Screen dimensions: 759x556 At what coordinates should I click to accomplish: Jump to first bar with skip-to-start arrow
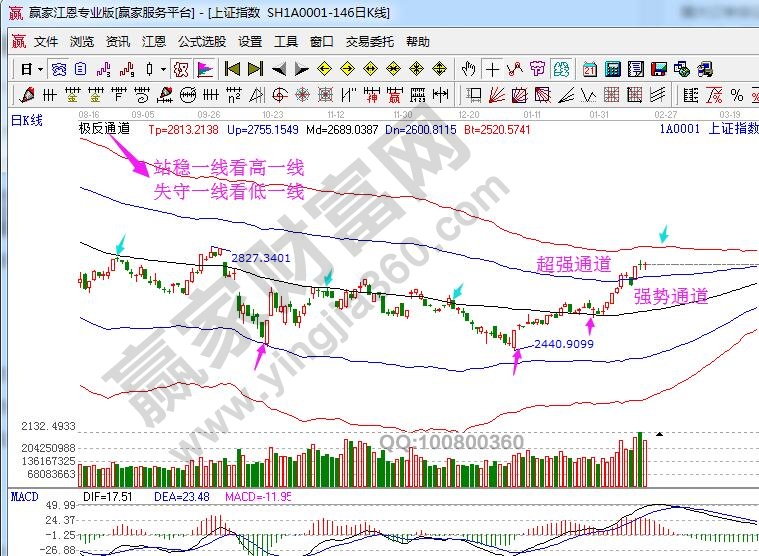tap(232, 69)
